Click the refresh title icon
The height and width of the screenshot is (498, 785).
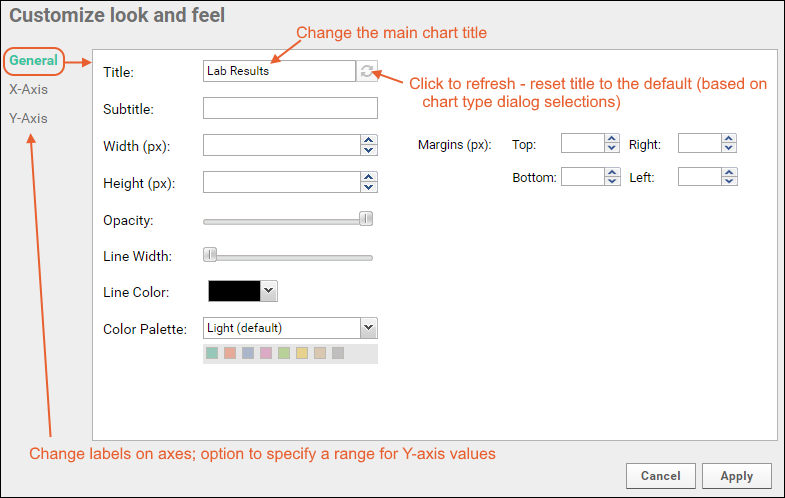(x=368, y=71)
